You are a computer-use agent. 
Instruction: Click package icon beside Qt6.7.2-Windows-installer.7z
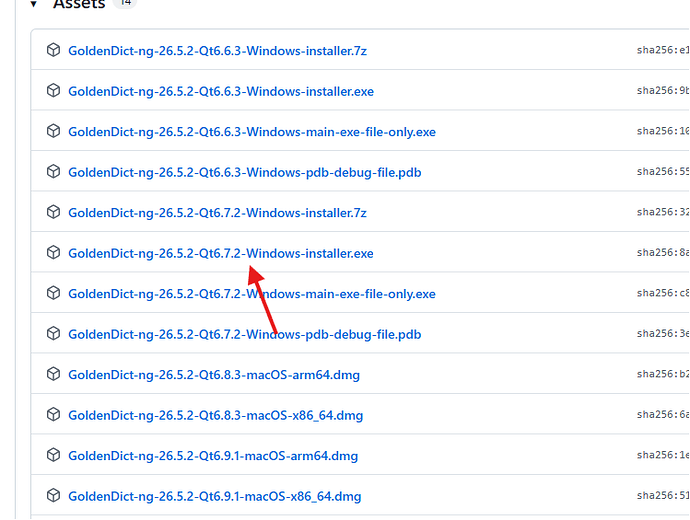click(x=53, y=212)
